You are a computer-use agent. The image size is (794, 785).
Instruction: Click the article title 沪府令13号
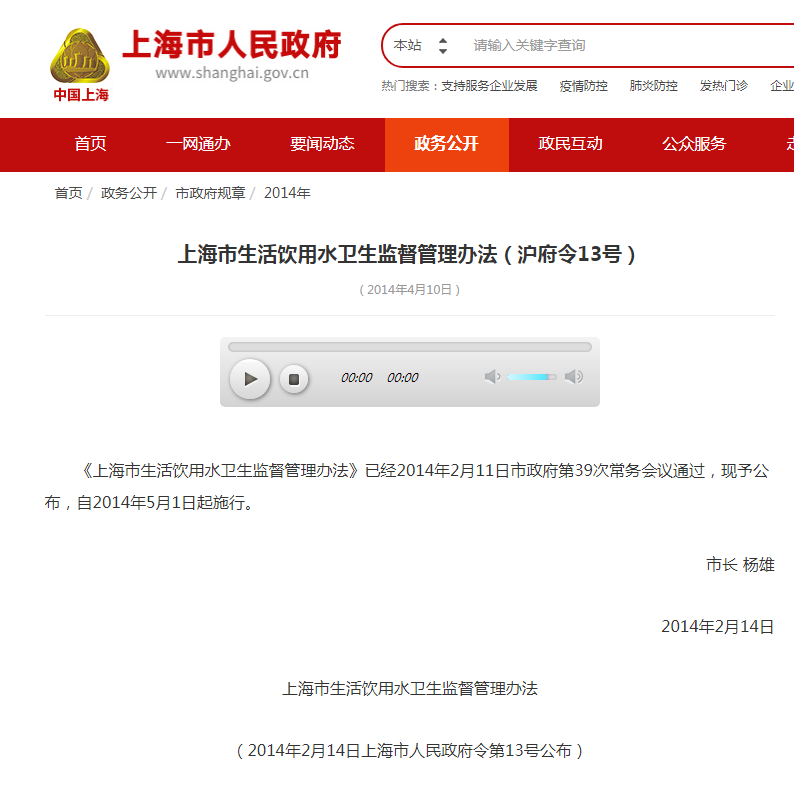pos(406,254)
